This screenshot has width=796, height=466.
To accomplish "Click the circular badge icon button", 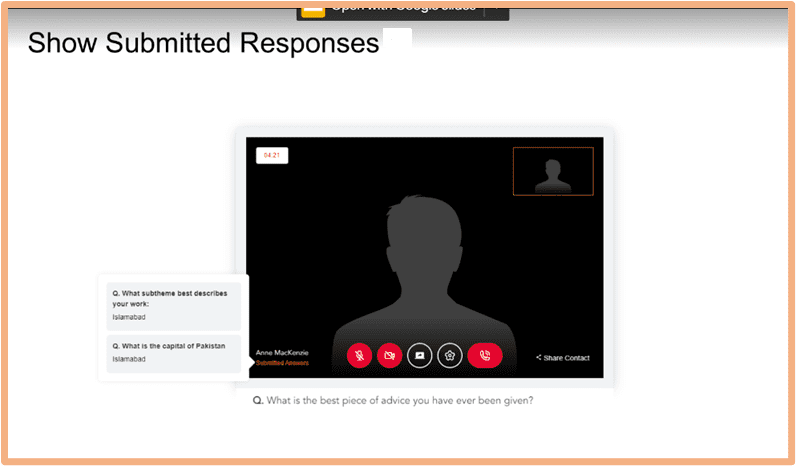I will (x=450, y=355).
